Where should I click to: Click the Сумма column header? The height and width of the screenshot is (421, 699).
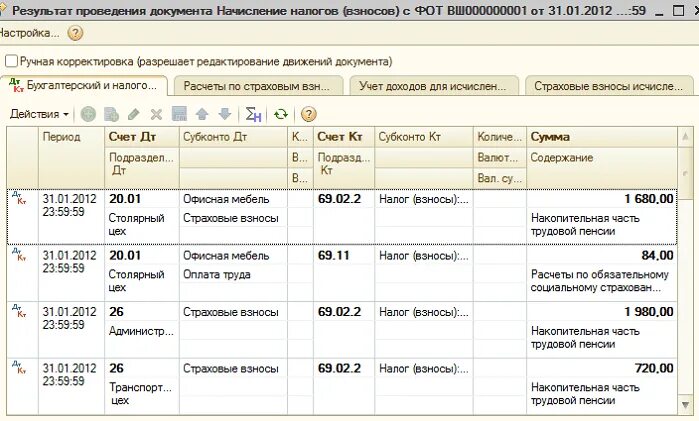[602, 137]
